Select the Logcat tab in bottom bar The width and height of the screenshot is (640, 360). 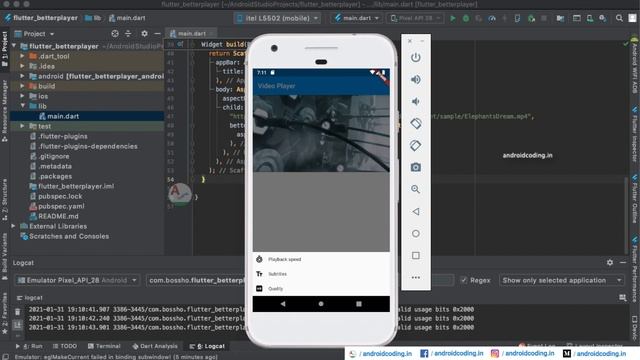pos(207,346)
